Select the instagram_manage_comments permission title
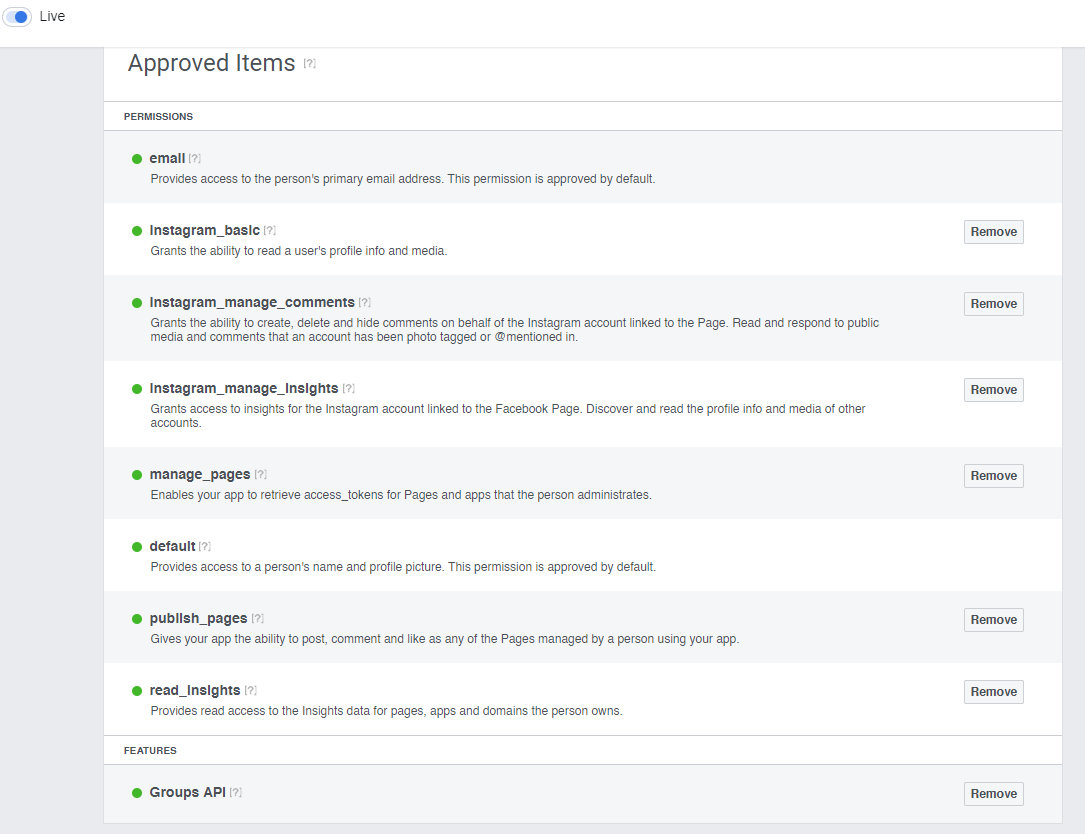The image size is (1085, 834). (x=252, y=302)
